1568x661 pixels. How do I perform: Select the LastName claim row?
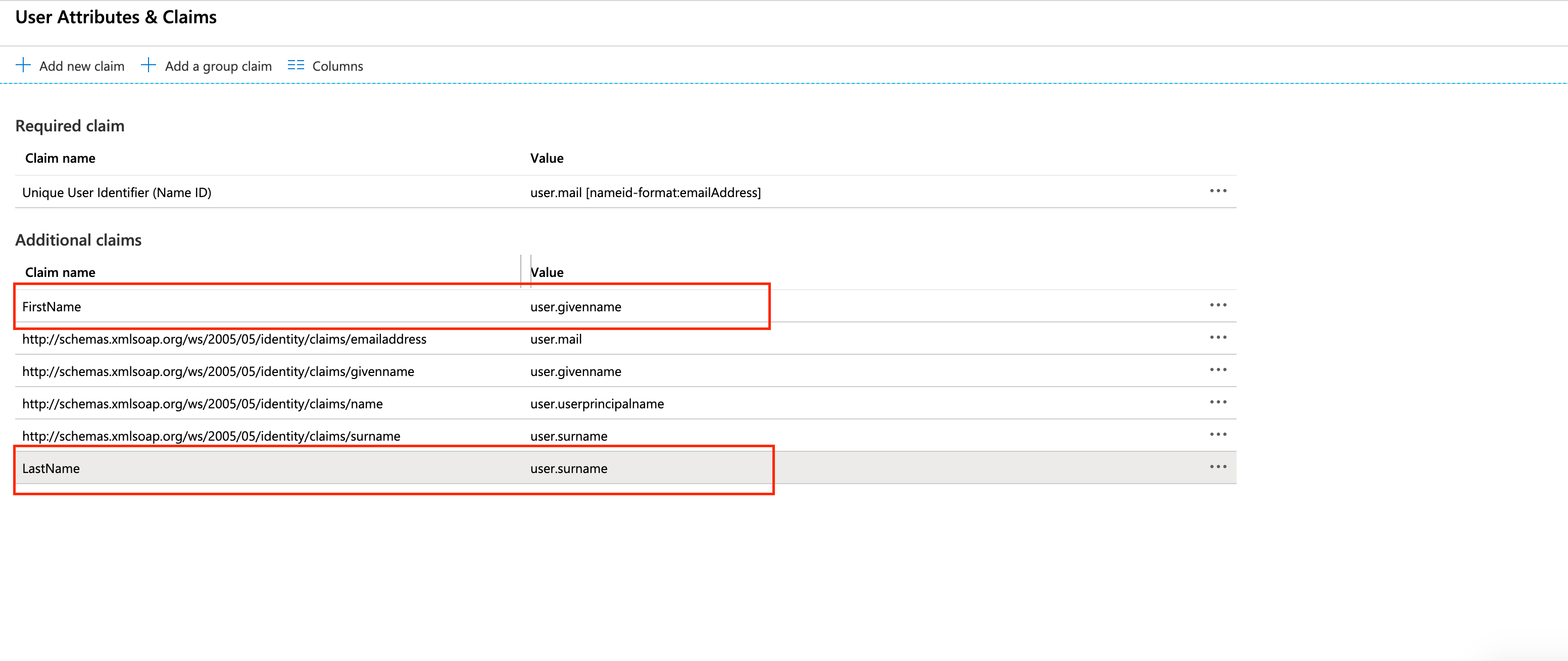click(x=51, y=468)
